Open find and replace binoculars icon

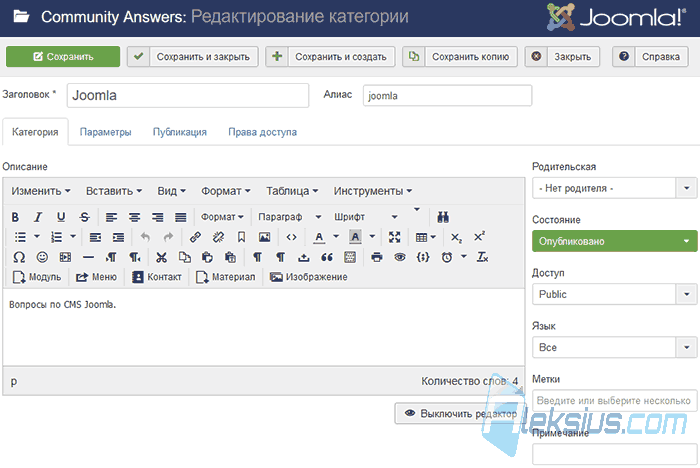(443, 217)
